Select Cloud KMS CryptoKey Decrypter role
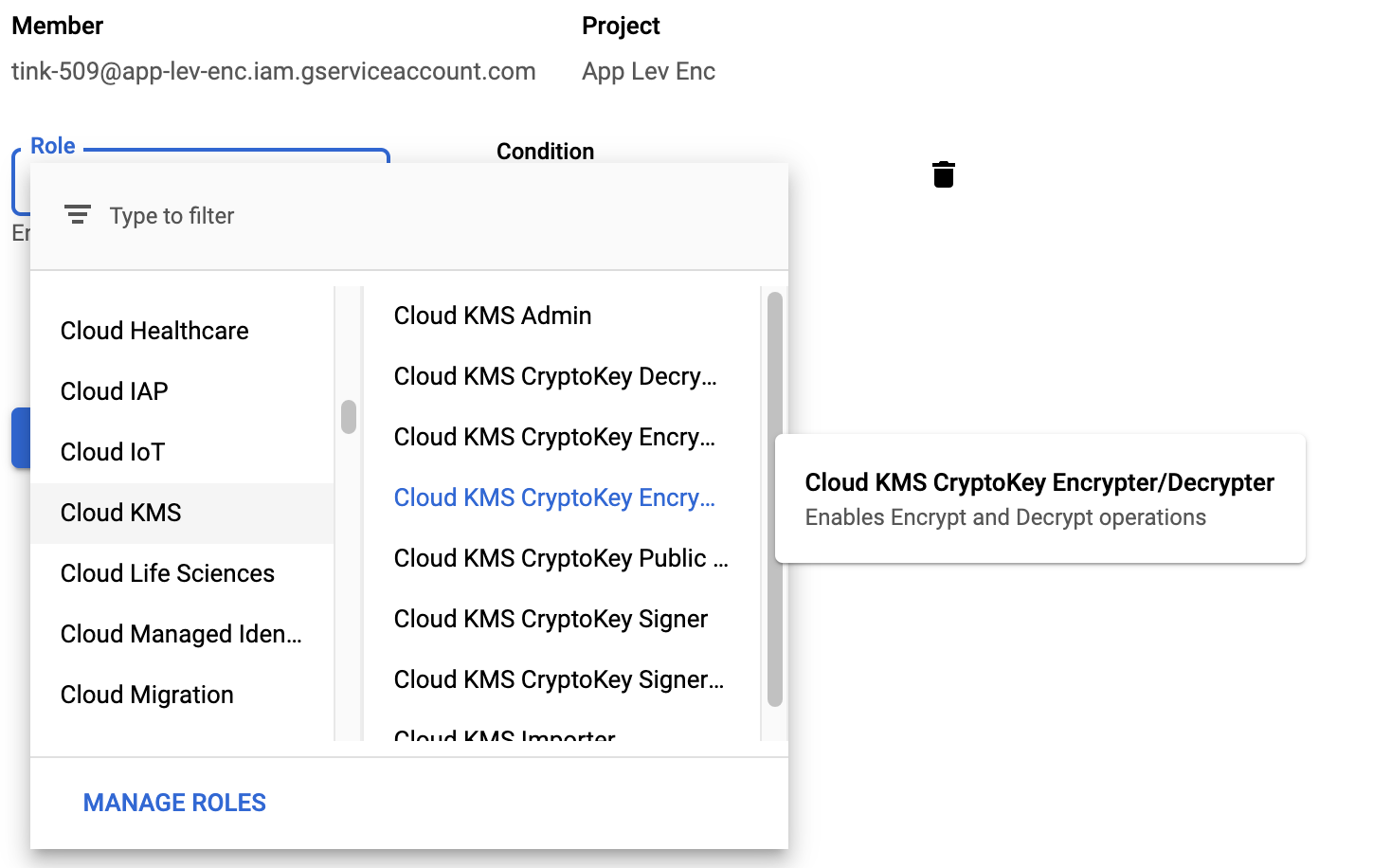This screenshot has height=868, width=1391. click(555, 376)
